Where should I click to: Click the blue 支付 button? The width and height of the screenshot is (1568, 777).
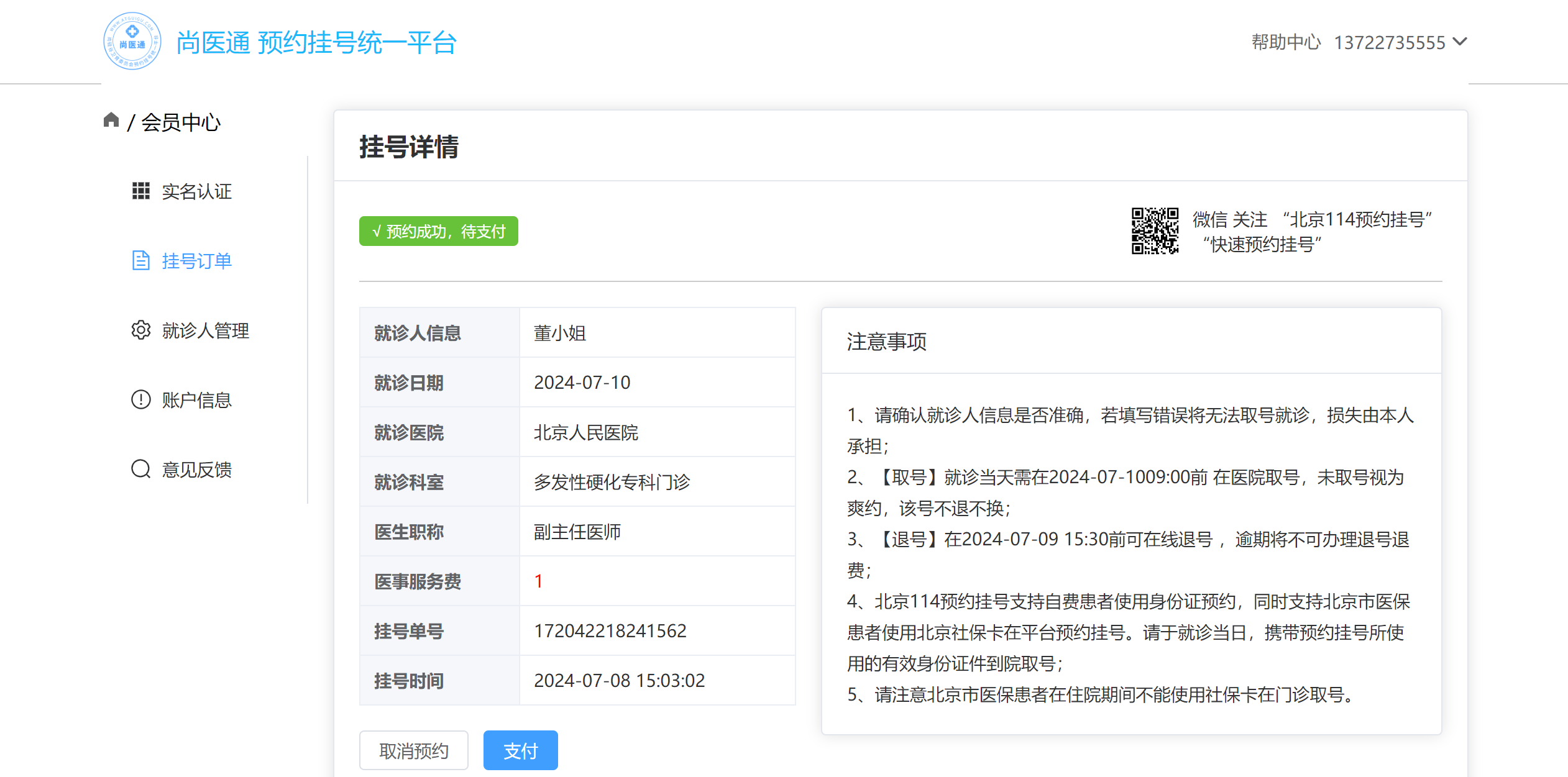(521, 750)
